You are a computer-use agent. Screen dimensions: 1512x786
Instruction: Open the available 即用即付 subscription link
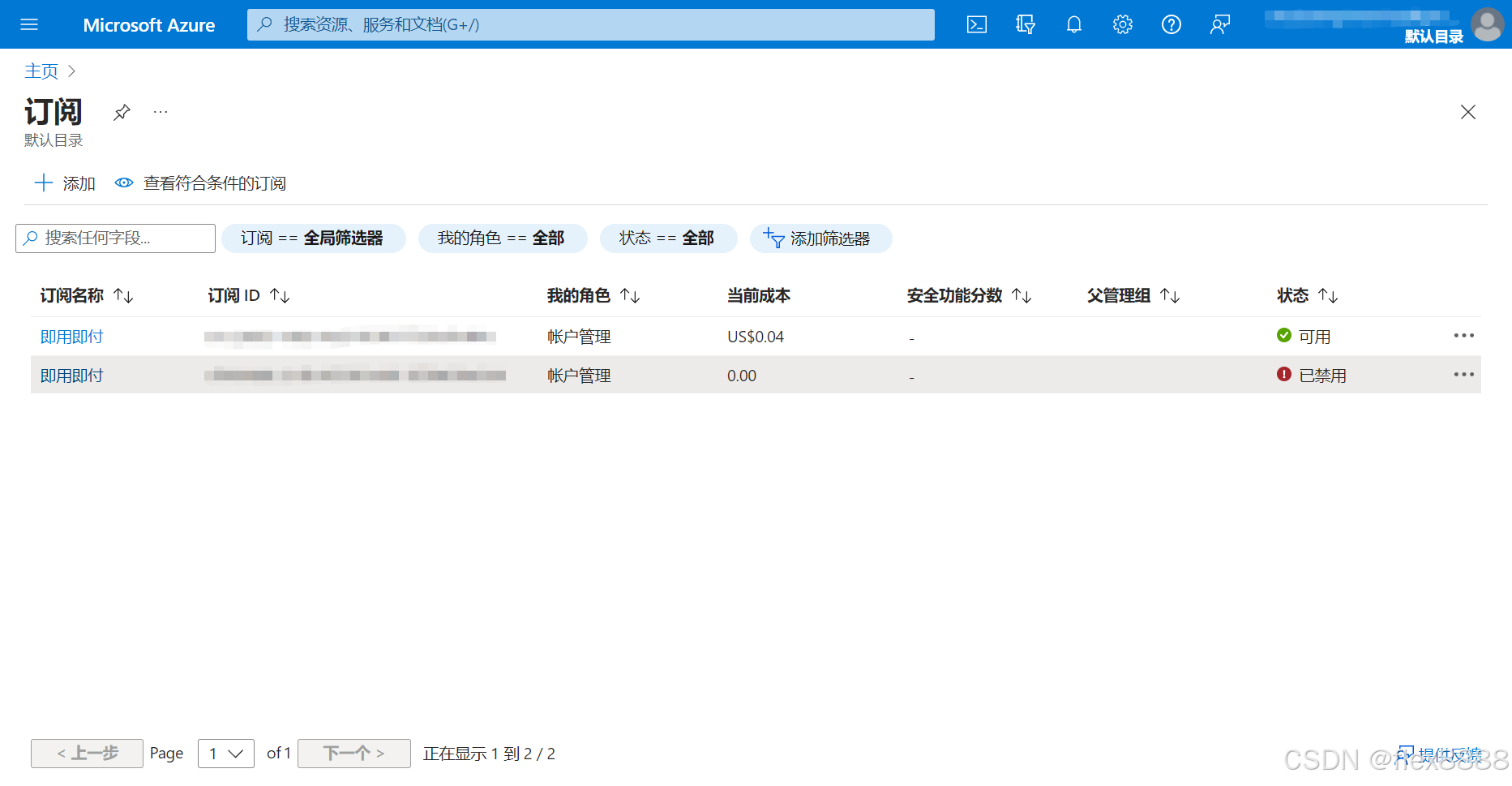coord(72,337)
